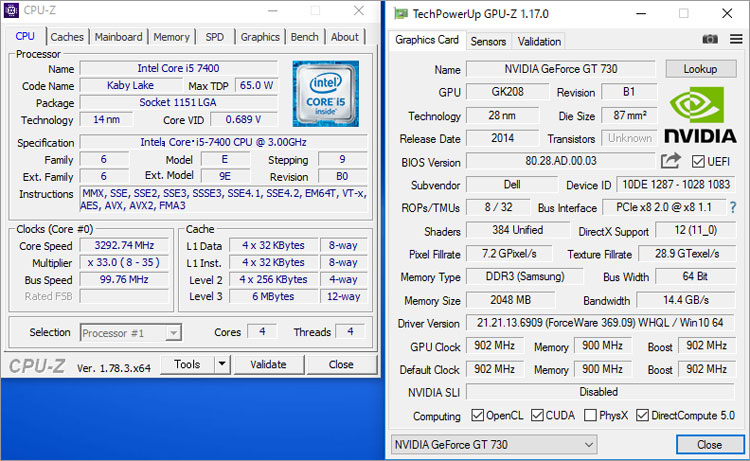Click the Core VID value 0.689 V

243,120
